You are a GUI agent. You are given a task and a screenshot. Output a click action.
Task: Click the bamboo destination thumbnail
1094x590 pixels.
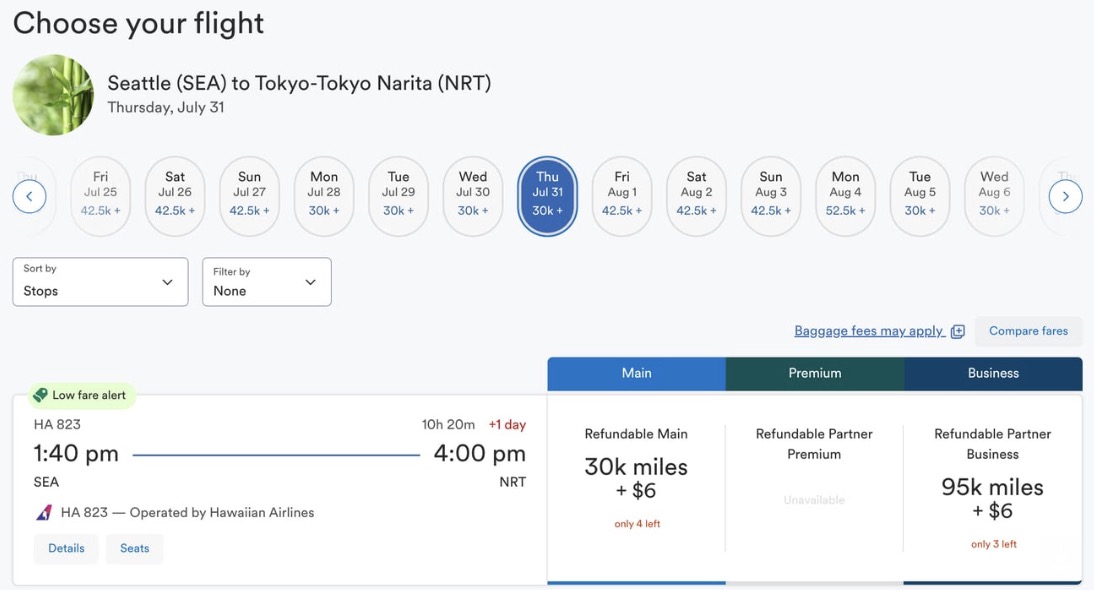pos(53,95)
